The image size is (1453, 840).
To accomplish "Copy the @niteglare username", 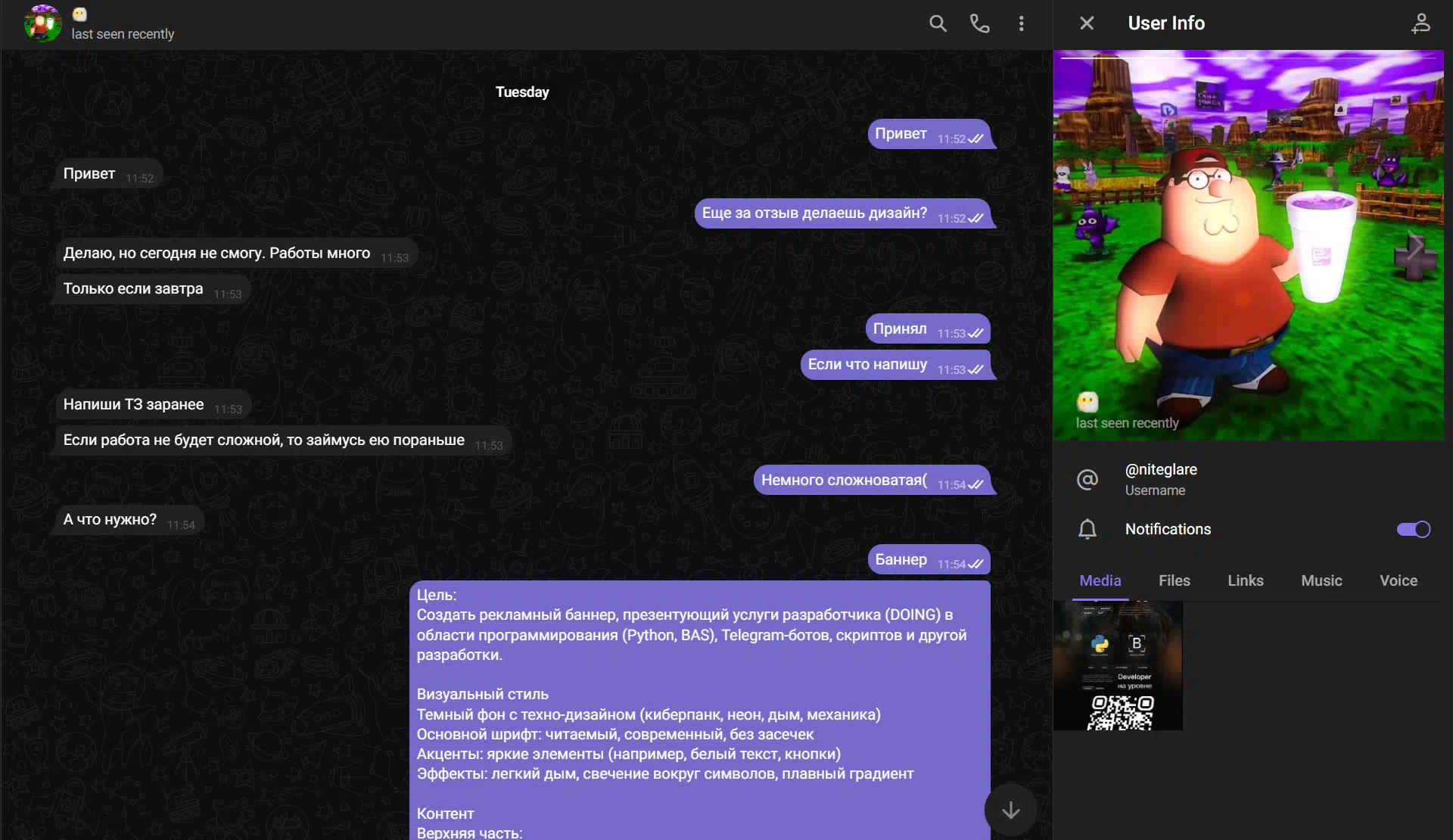I will point(1161,469).
